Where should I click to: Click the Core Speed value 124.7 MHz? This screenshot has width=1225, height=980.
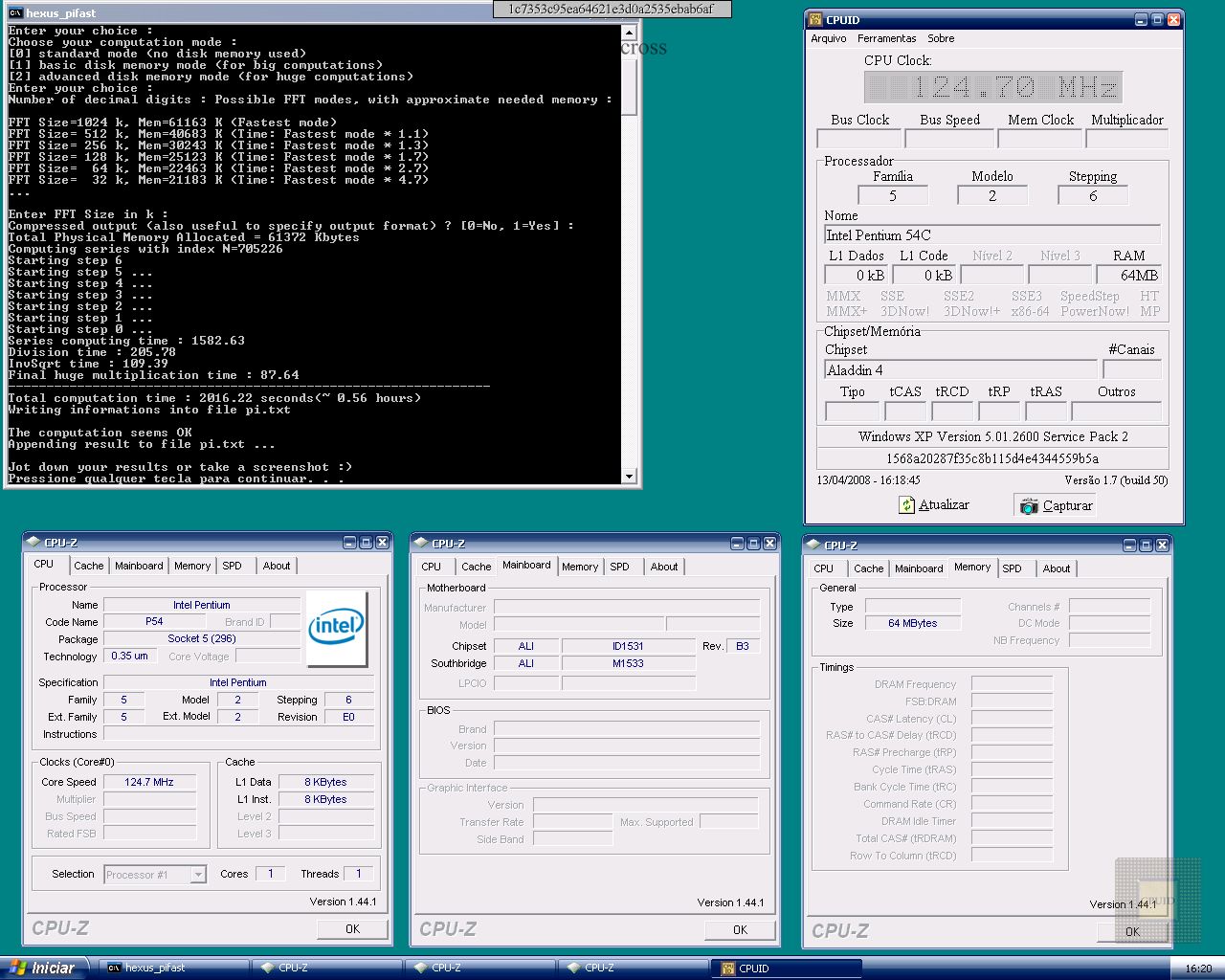(x=149, y=782)
